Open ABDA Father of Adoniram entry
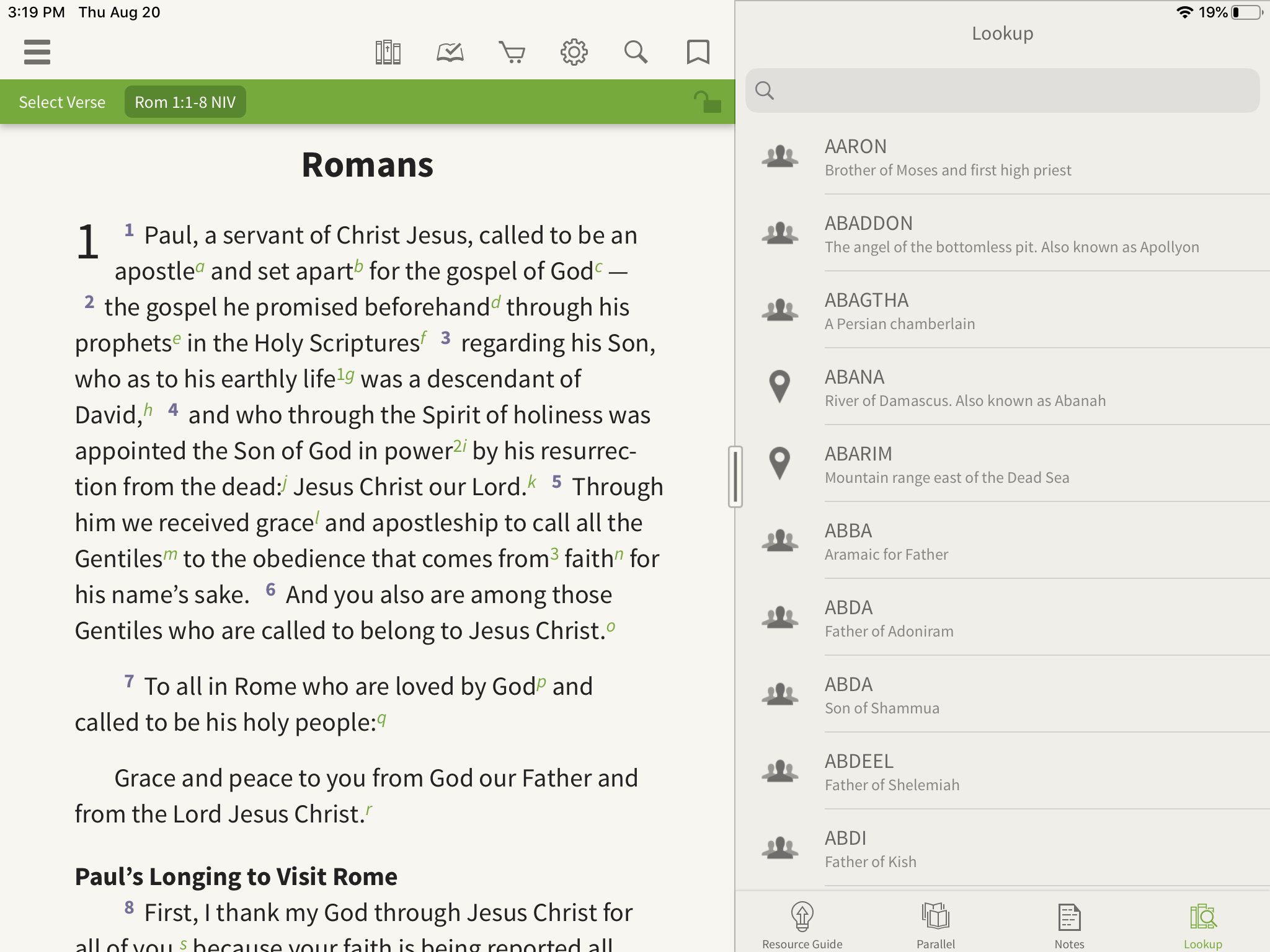 click(1003, 618)
